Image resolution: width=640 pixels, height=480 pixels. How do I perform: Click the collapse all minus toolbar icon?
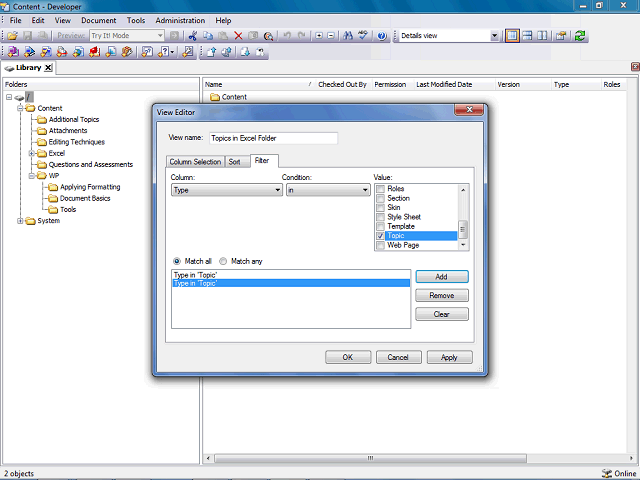coord(331,36)
